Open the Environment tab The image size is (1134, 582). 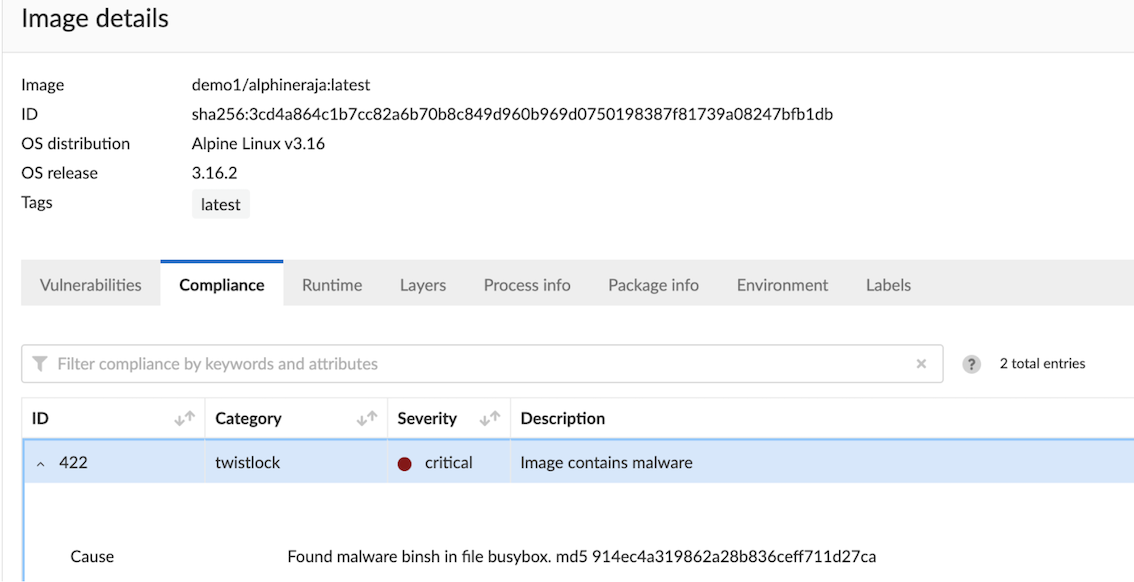coord(783,284)
